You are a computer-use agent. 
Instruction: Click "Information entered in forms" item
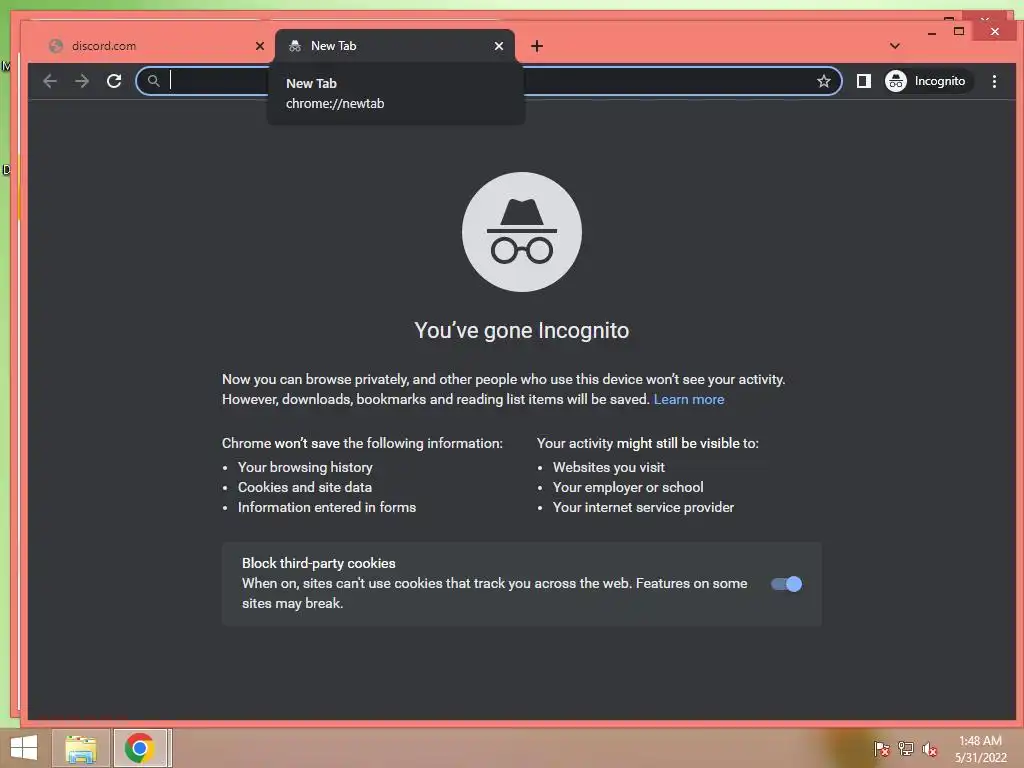327,507
